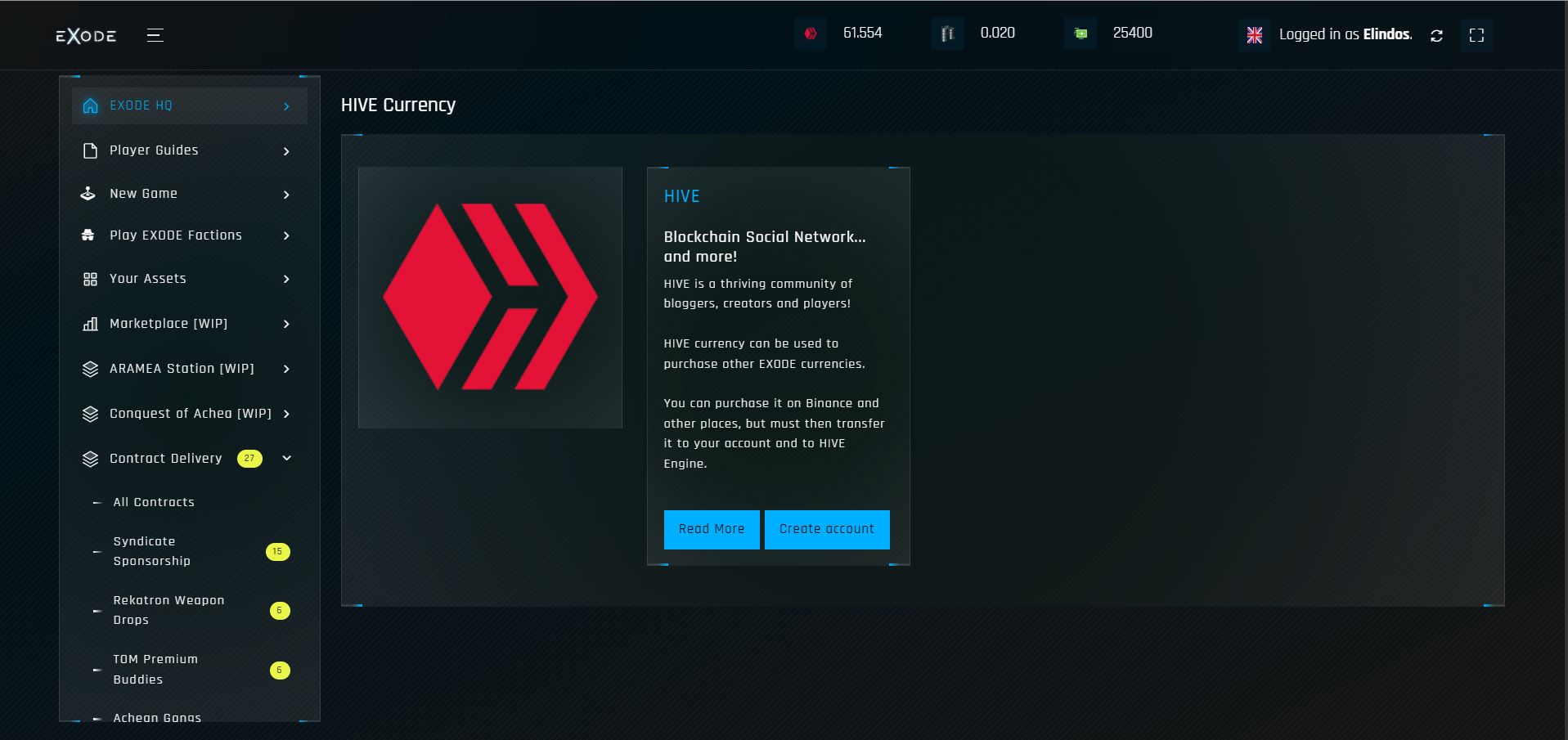Open Conquest of Achea [WIP] menu item
Viewport: 1568px width, 740px height.
190,414
